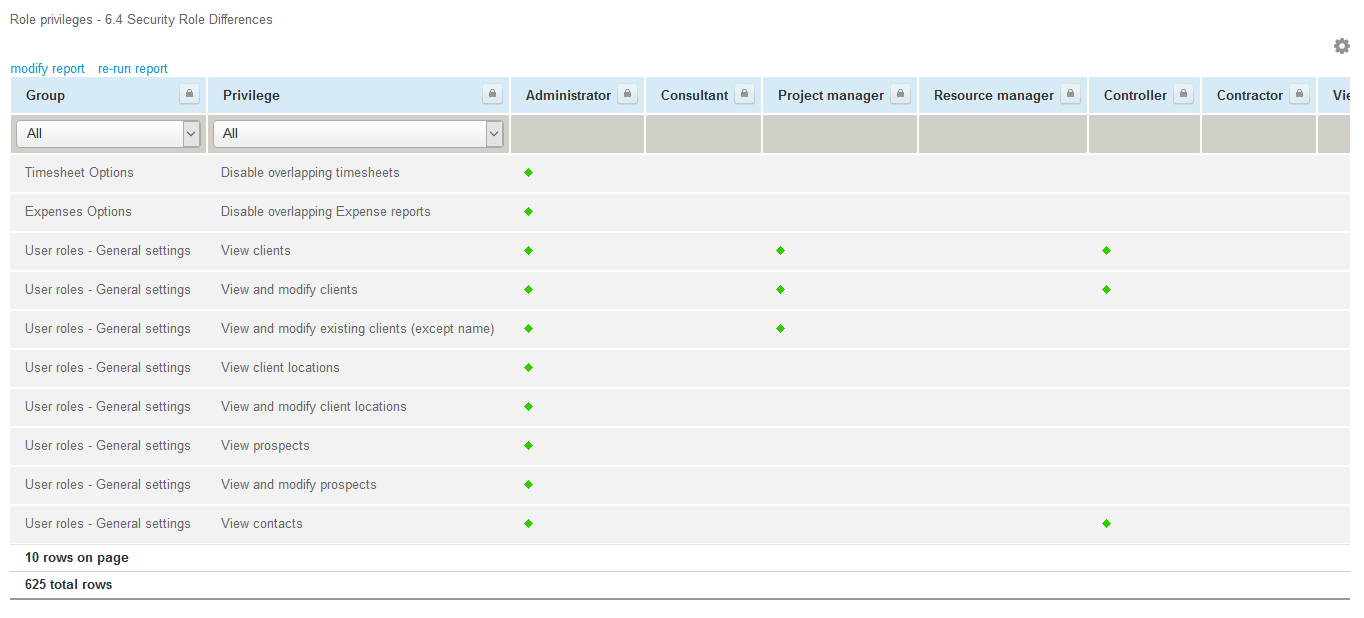Toggle the Resource manager column lock icon

click(1070, 94)
